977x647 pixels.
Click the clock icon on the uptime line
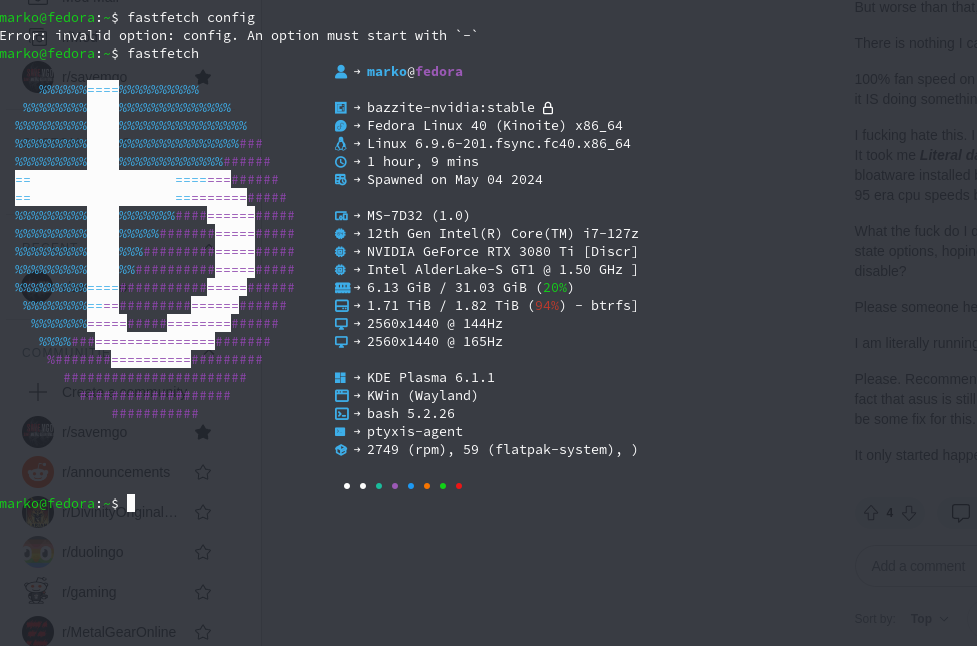pyautogui.click(x=341, y=162)
